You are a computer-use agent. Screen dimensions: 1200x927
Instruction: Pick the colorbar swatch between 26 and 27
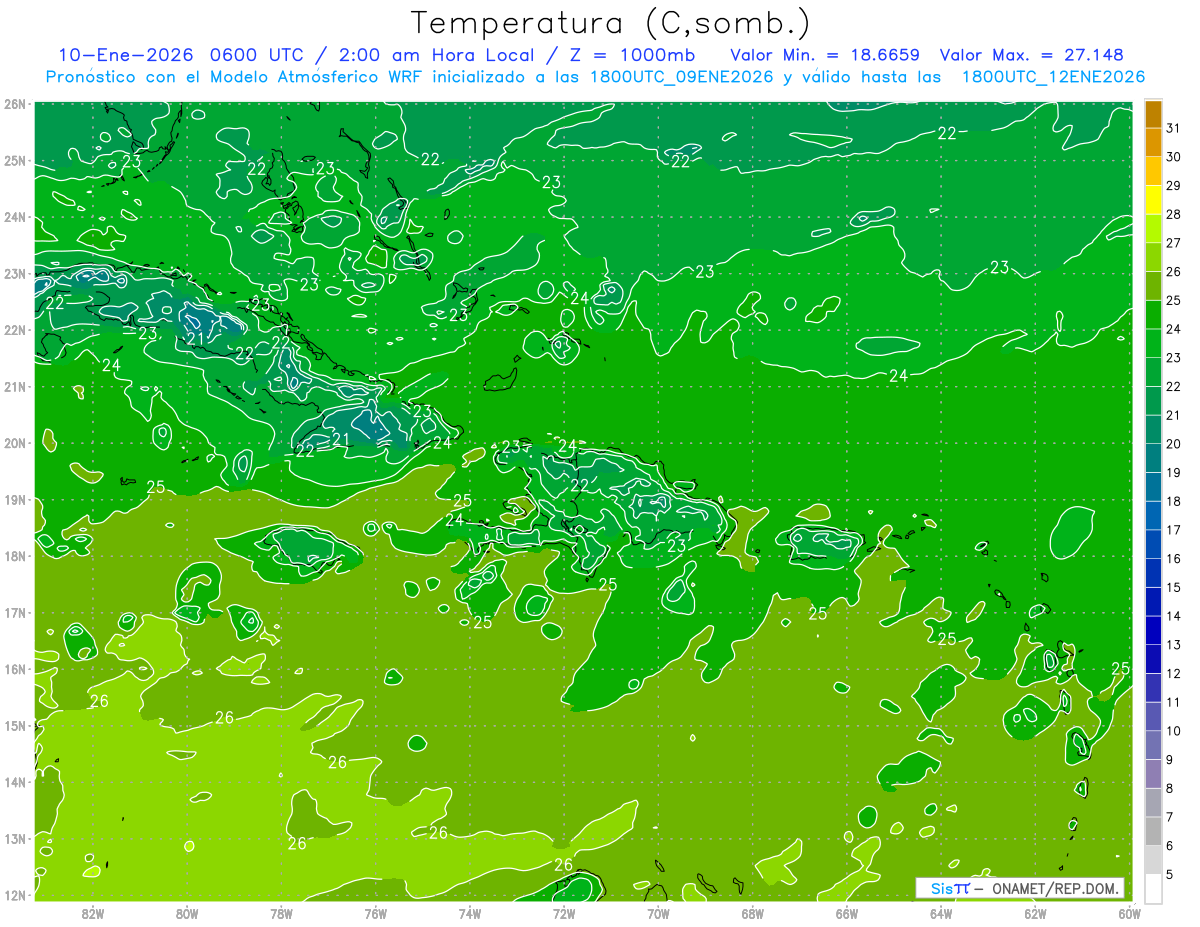[x=1153, y=257]
